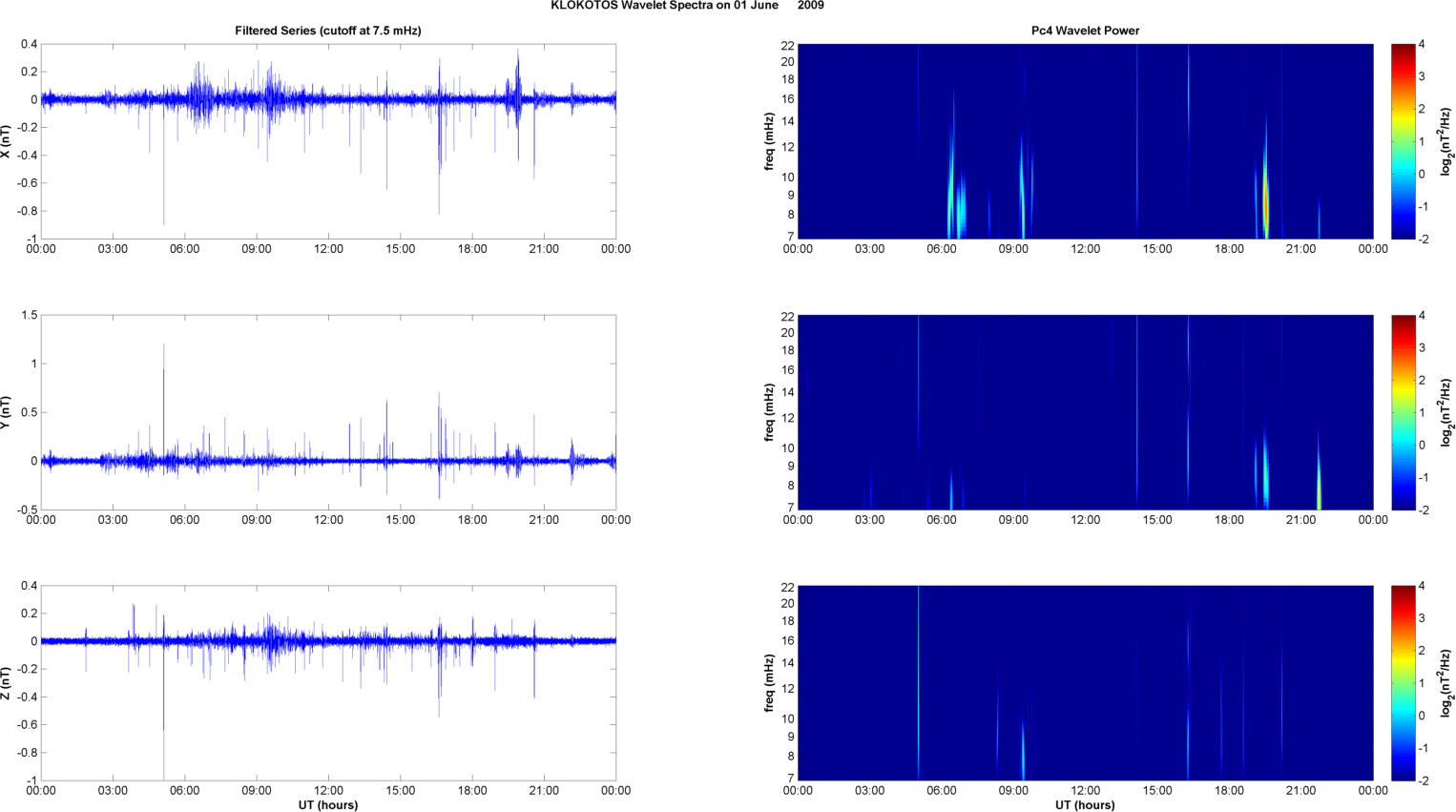Select the "Pc4 Wavelet Power" heading
The width and height of the screenshot is (1456, 812).
[x=1085, y=31]
